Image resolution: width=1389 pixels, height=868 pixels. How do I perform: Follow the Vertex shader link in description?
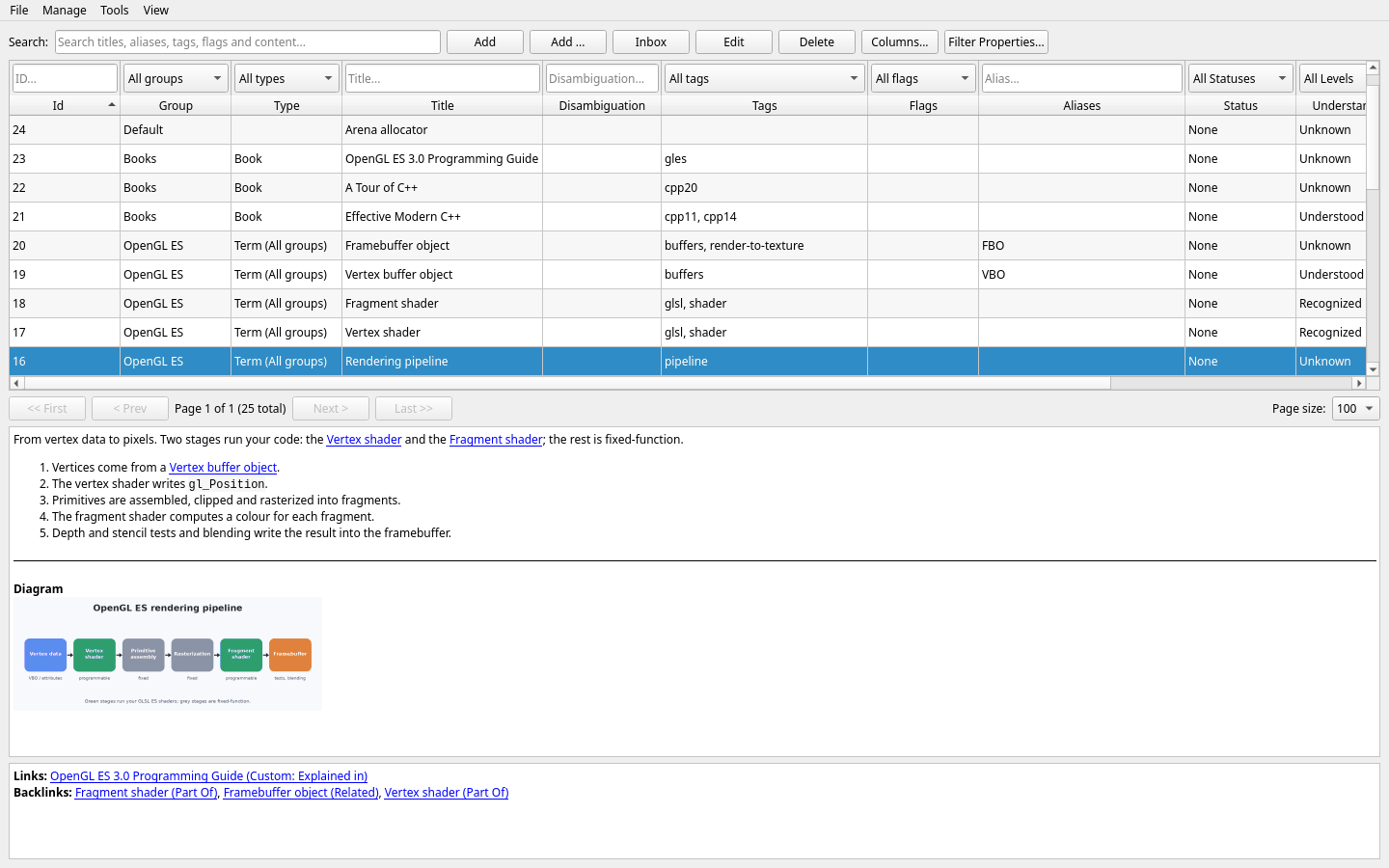pos(364,440)
